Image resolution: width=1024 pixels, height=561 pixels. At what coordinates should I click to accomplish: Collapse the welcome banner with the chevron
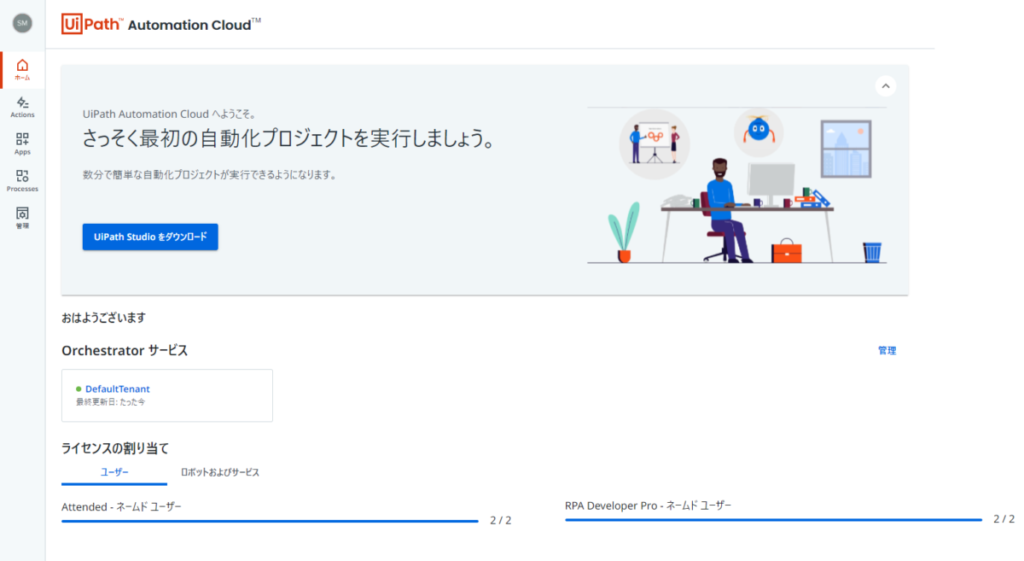click(x=885, y=86)
